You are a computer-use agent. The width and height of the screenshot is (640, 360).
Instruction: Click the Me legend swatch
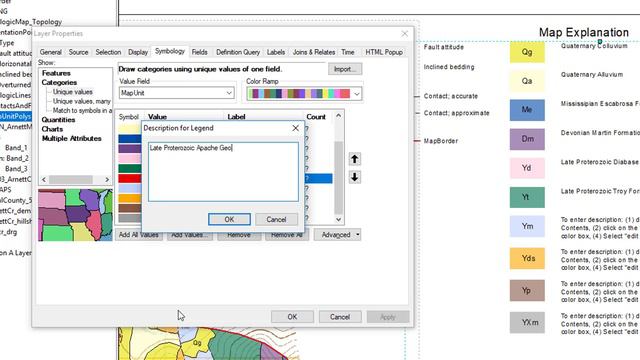pos(527,110)
